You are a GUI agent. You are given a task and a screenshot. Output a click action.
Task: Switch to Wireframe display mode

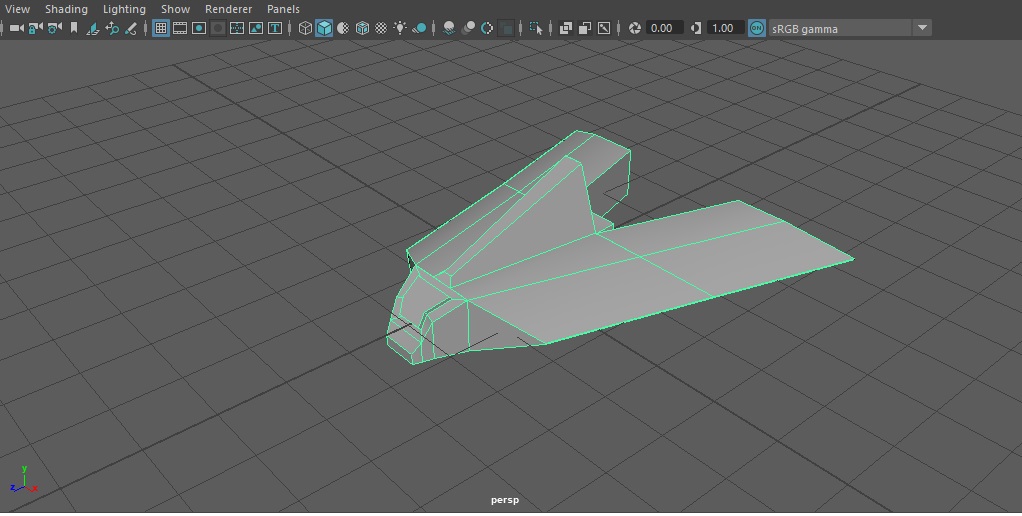pos(305,28)
